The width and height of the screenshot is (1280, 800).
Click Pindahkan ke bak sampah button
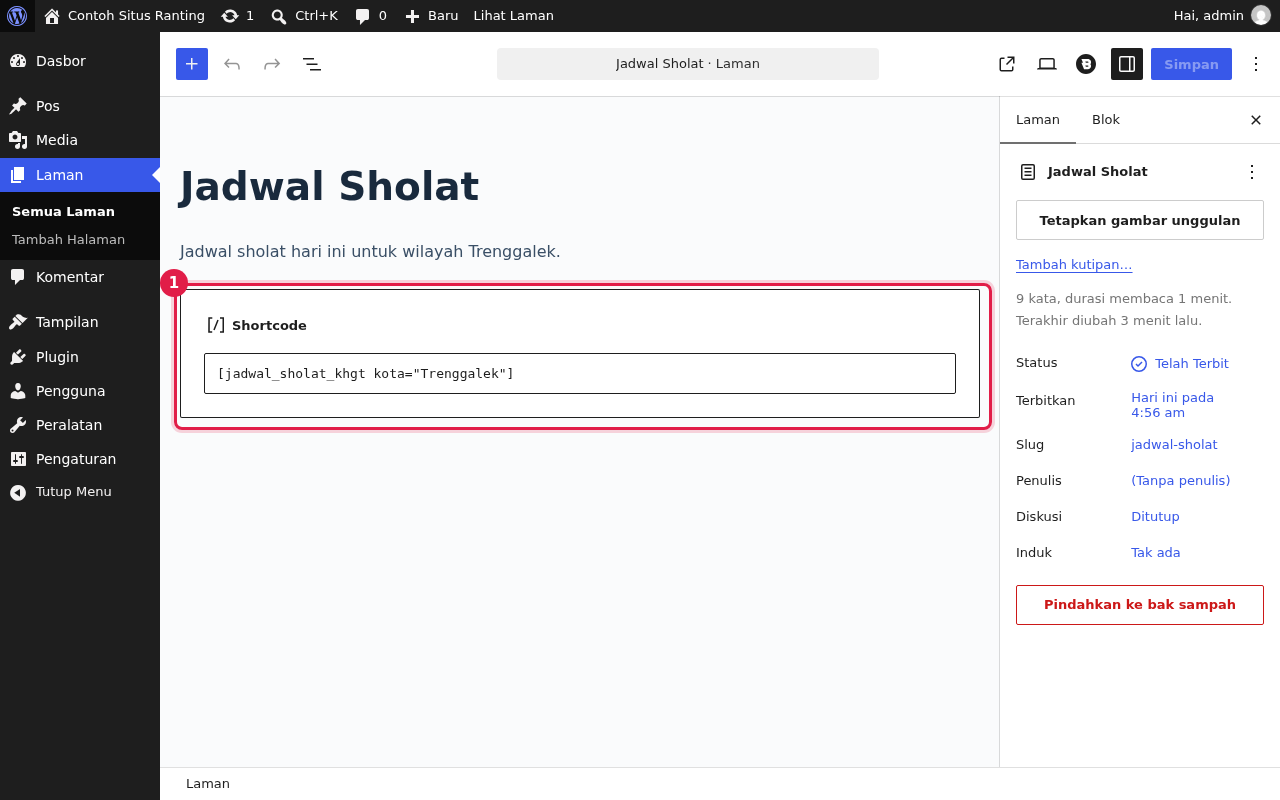click(x=1140, y=605)
